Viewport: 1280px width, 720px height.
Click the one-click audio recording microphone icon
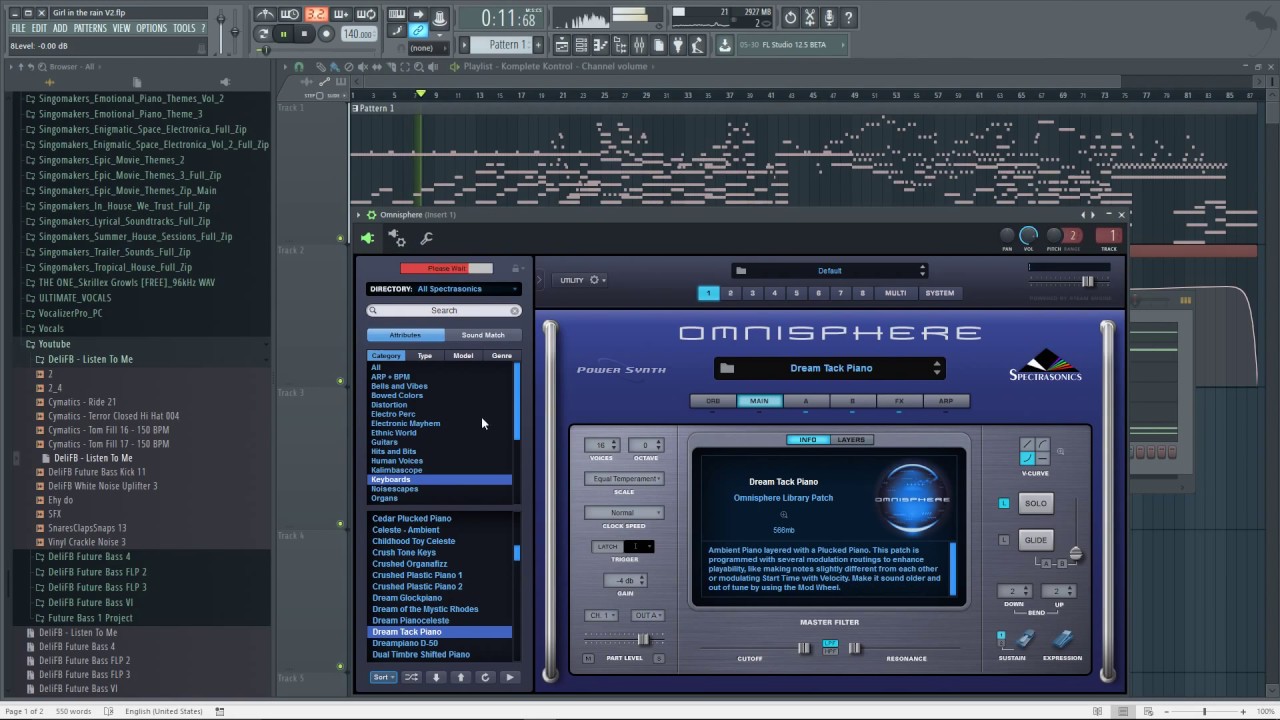tap(829, 17)
